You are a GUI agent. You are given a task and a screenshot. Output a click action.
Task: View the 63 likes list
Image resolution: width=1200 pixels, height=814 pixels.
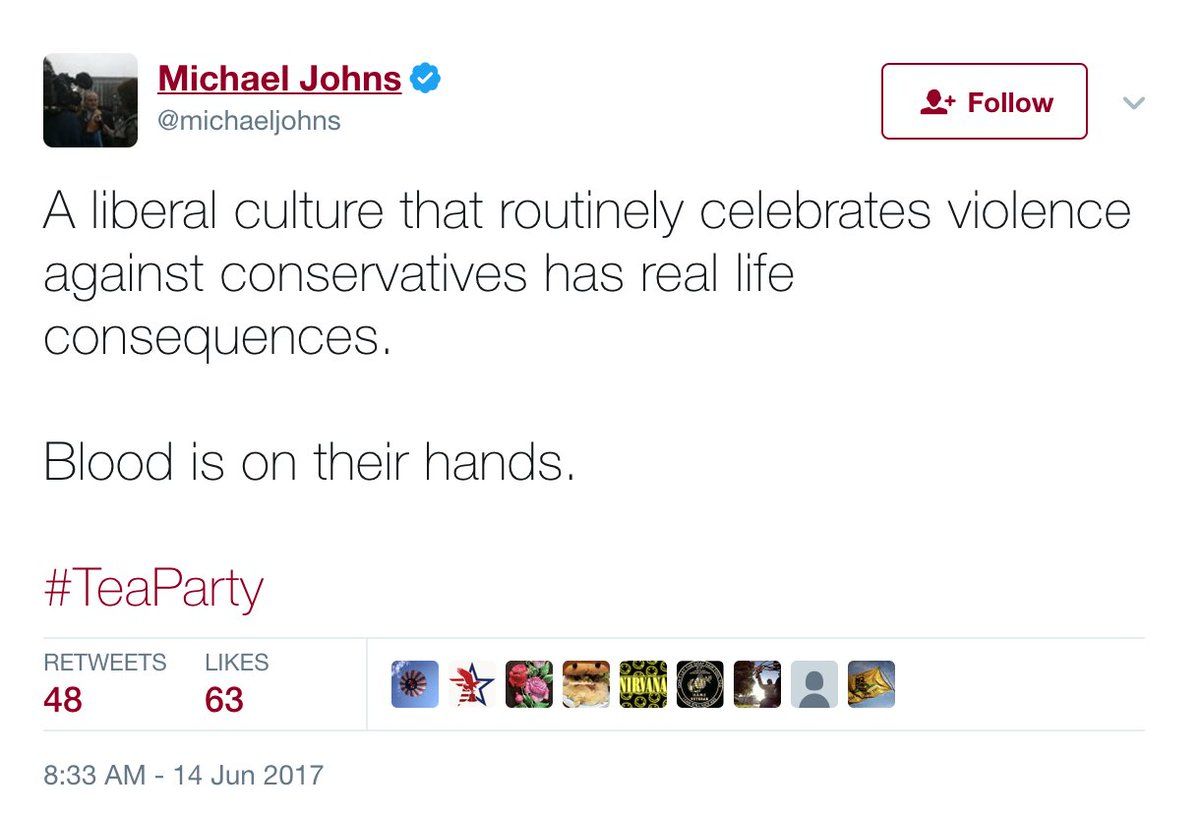224,699
